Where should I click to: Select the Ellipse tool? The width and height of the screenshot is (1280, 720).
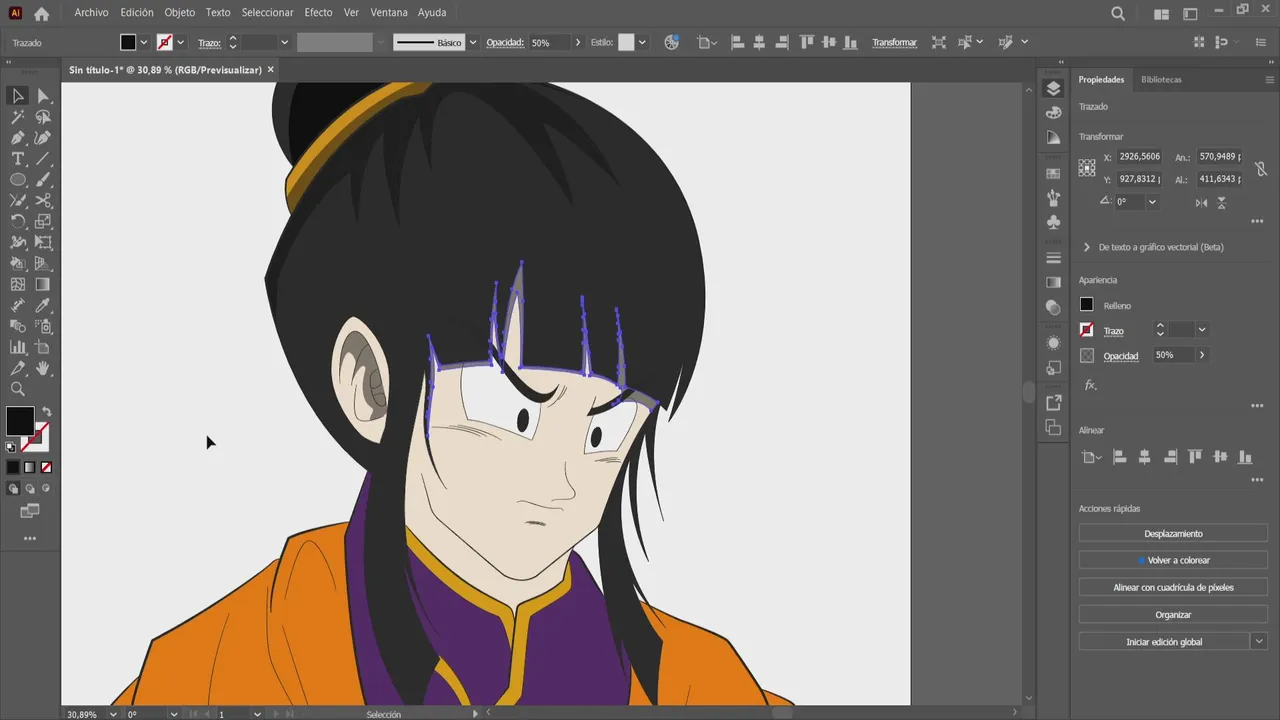click(18, 180)
